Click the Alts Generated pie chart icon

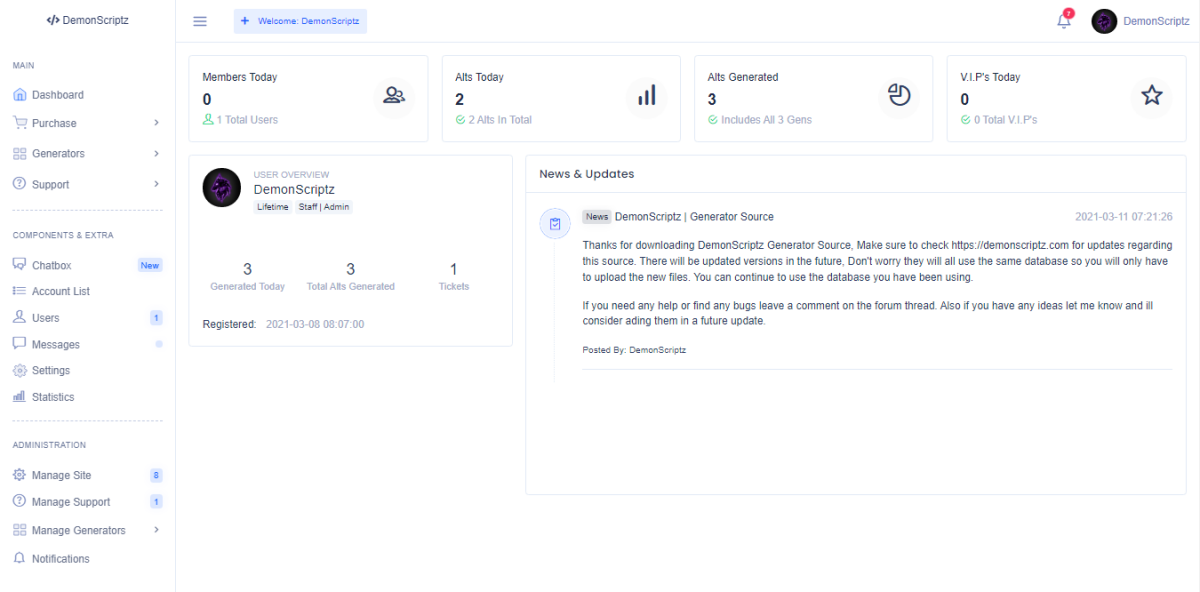(x=899, y=96)
